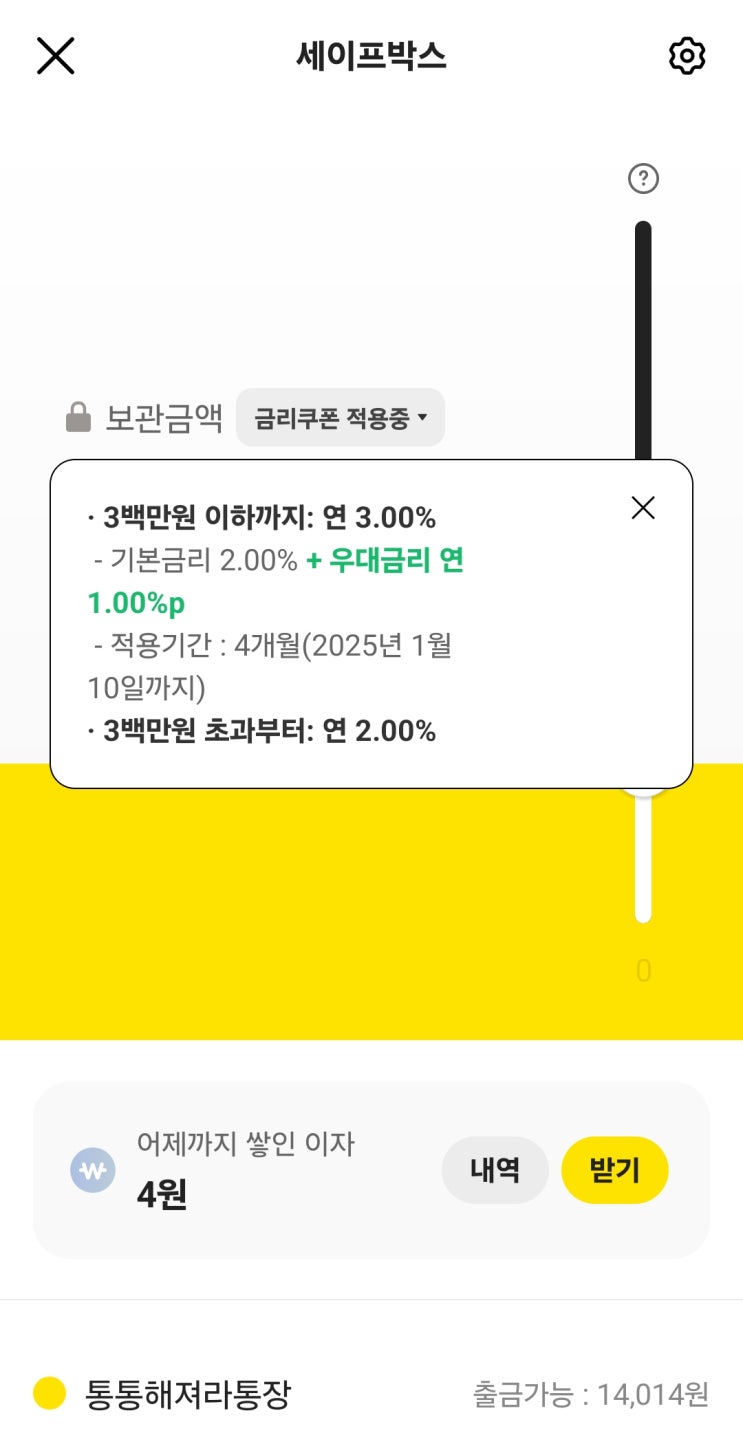Tap the 어제까지 쌓인 이자 4원 text
This screenshot has width=743, height=1455.
[x=245, y=1170]
